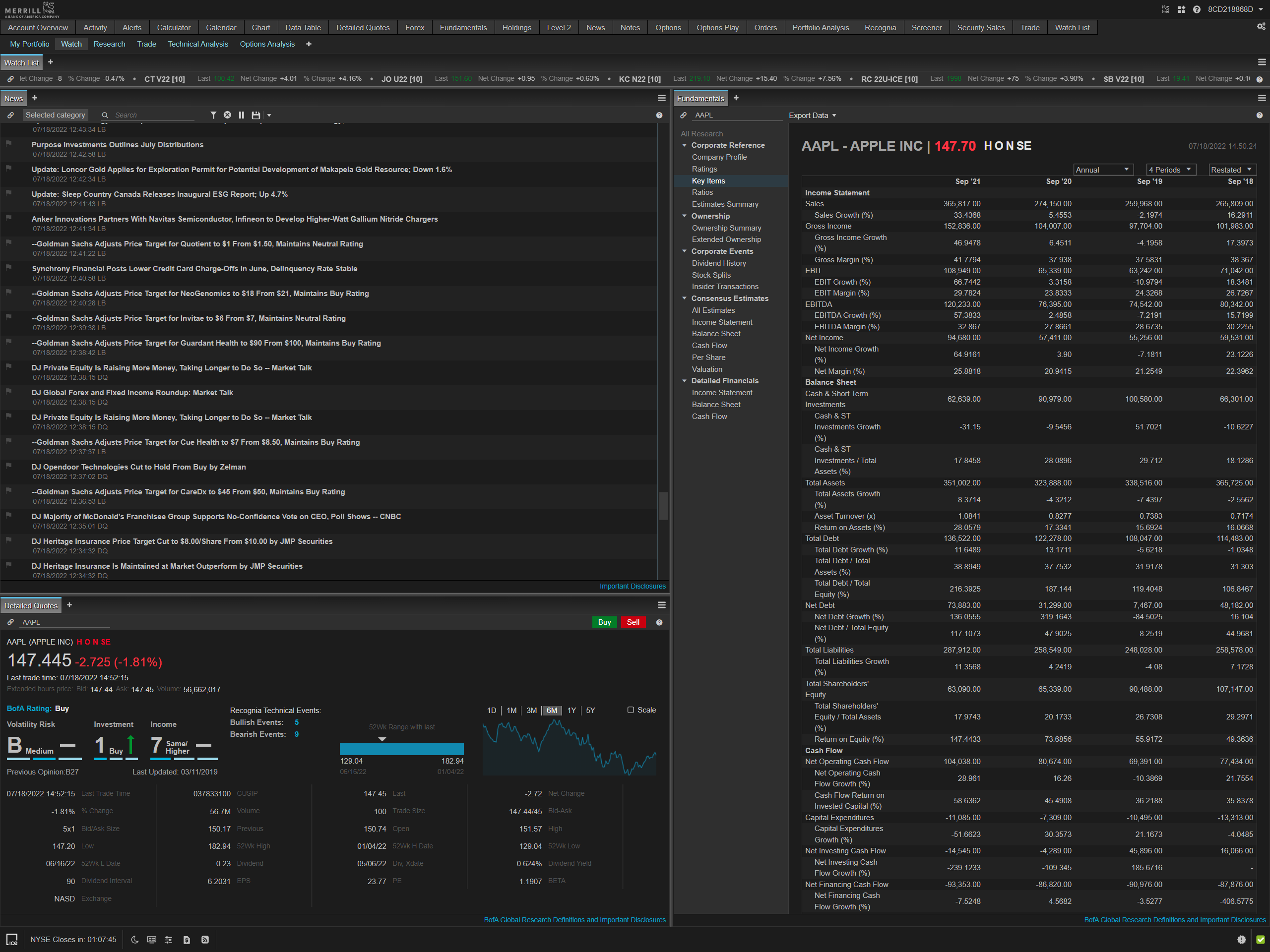
Task: Clear news filters with the X icon
Action: (227, 116)
